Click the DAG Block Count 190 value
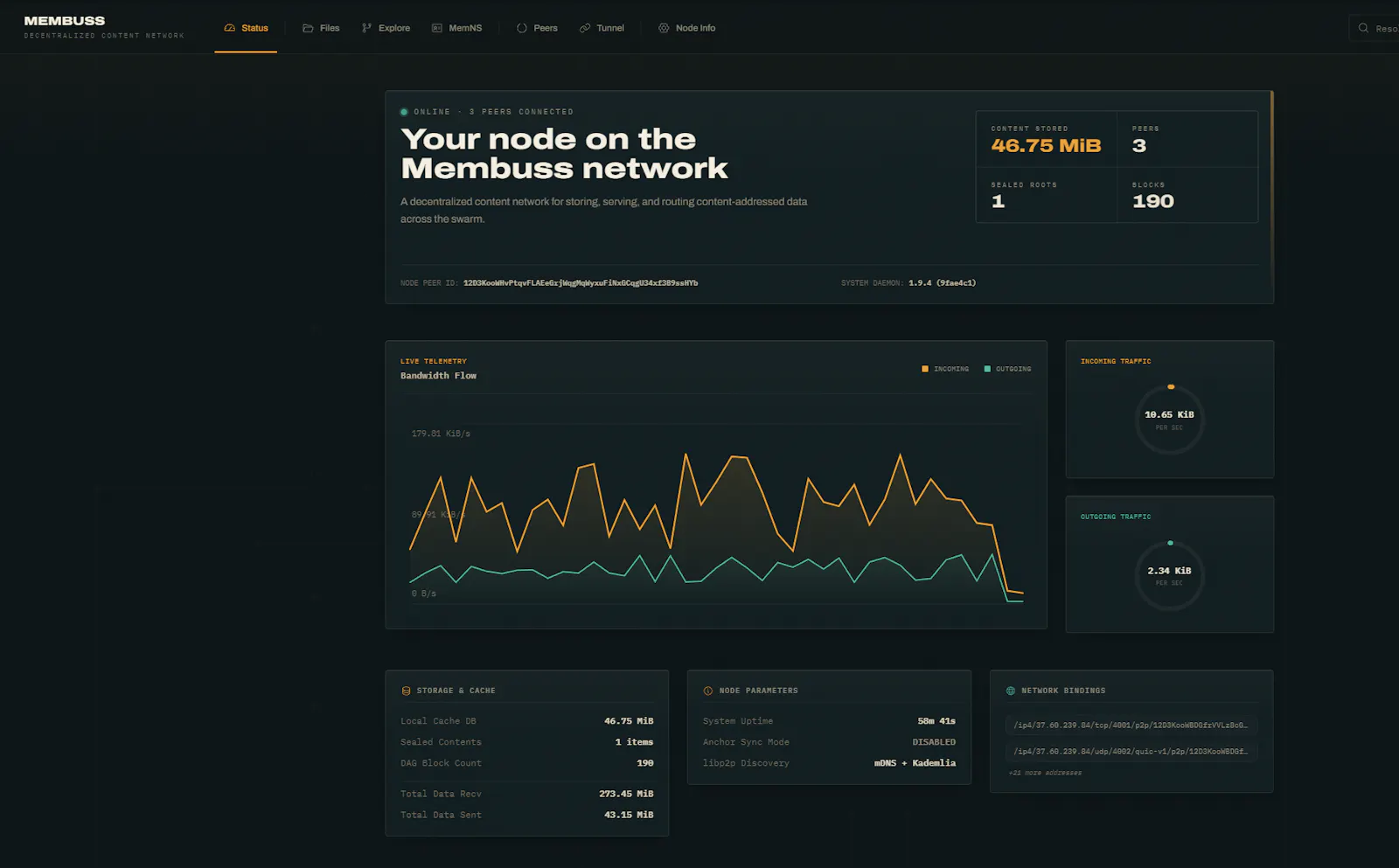Screen dimensions: 1399x868 coord(645,763)
